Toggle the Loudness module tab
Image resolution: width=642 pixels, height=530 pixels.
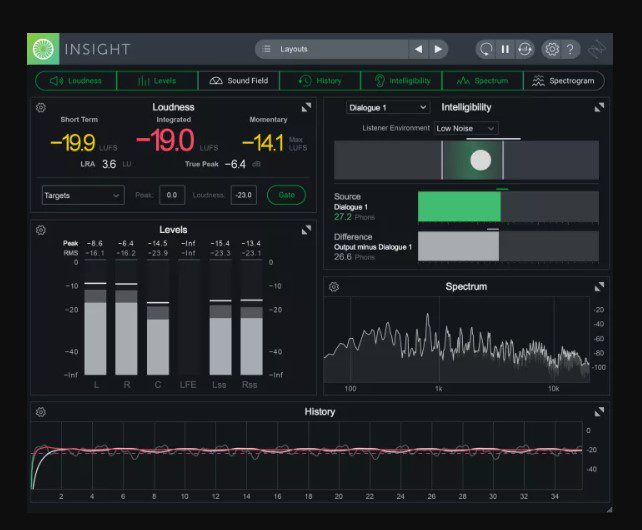76,81
